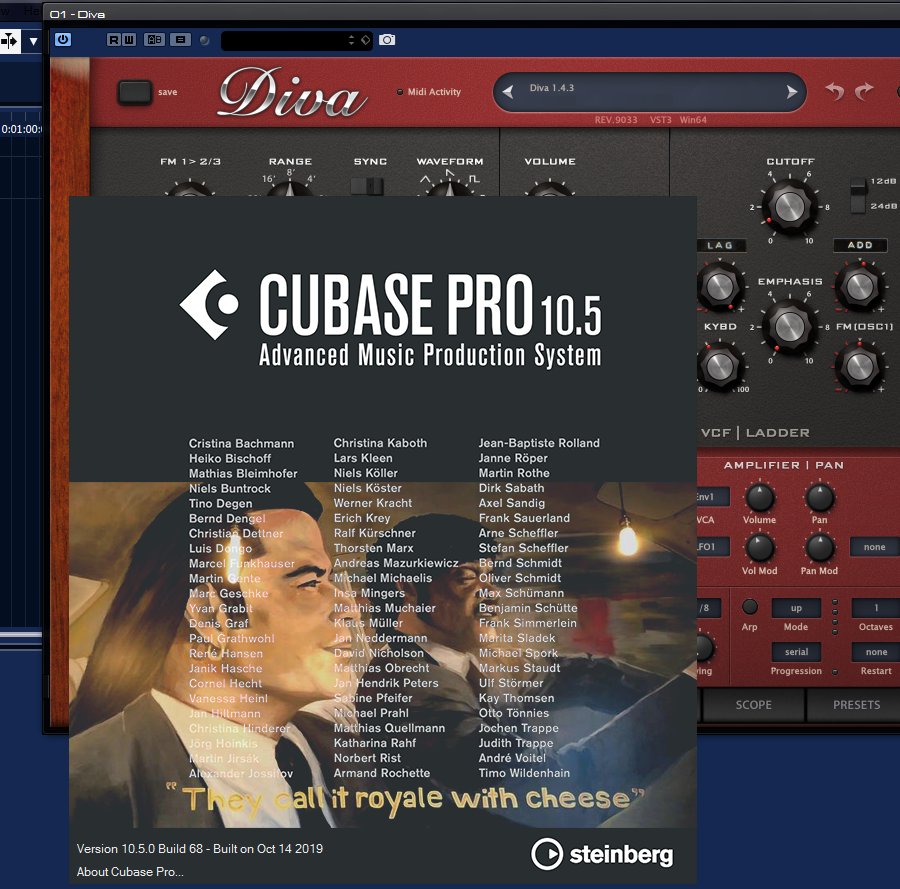The width and height of the screenshot is (900, 889).
Task: Click the Pan Mod knob
Action: (x=820, y=548)
